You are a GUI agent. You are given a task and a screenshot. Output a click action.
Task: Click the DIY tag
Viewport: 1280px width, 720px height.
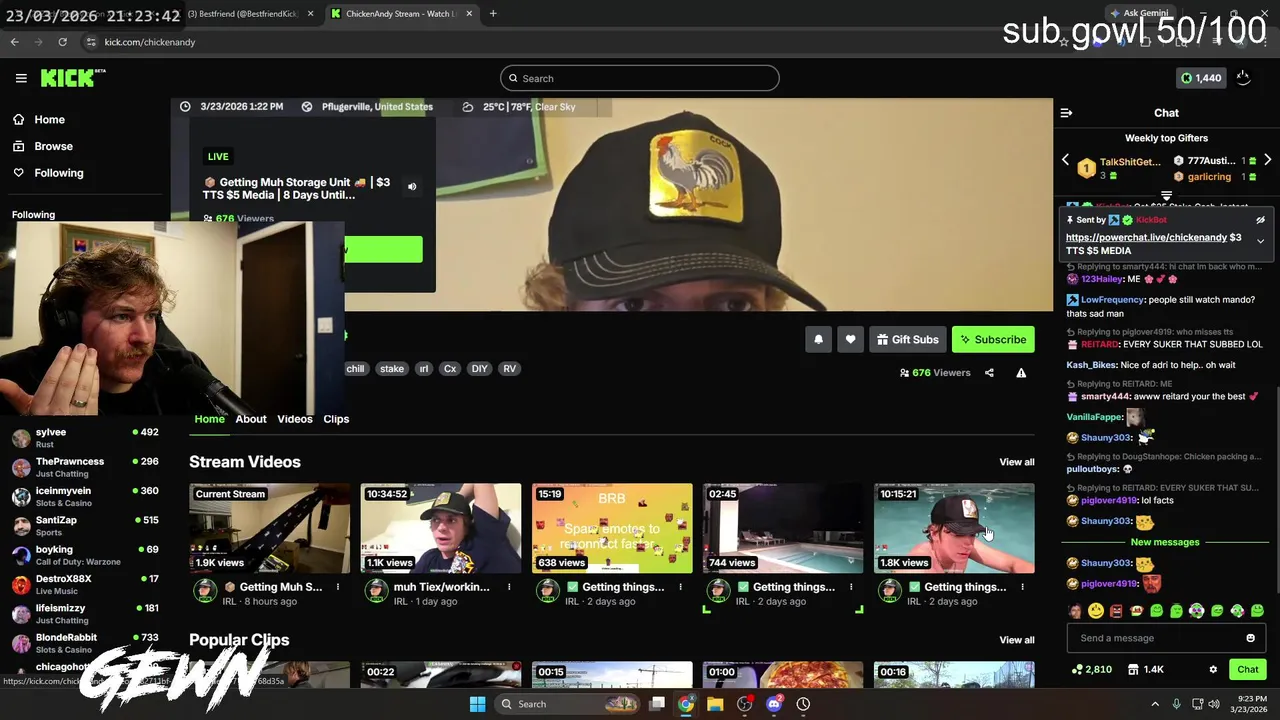(480, 369)
